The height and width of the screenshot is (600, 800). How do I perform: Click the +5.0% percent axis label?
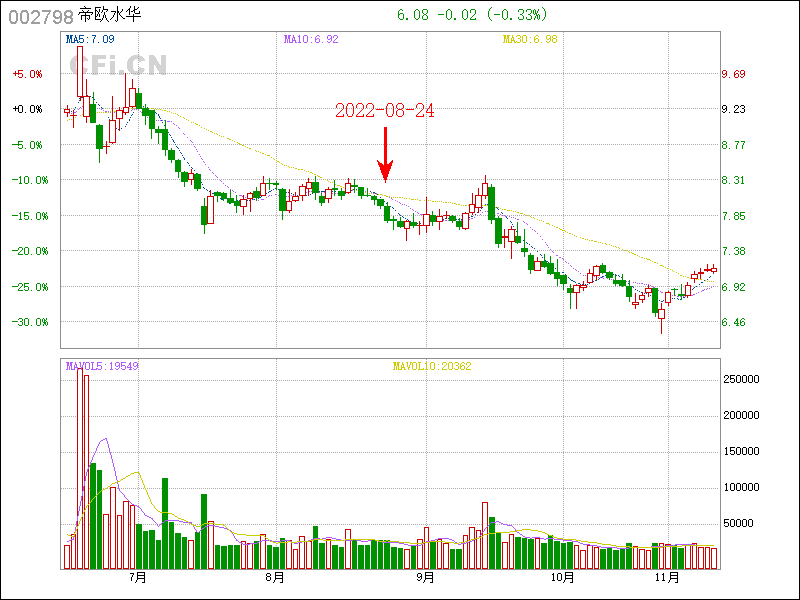point(27,74)
